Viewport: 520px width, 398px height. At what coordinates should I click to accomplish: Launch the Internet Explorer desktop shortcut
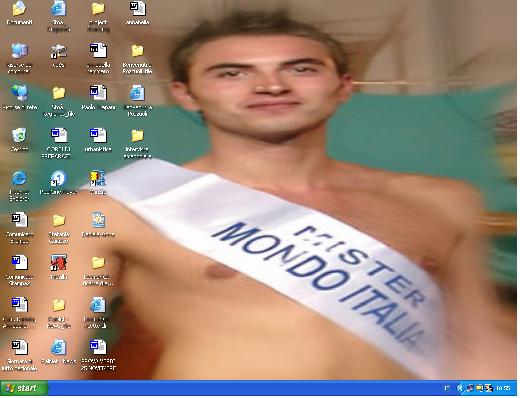19,178
